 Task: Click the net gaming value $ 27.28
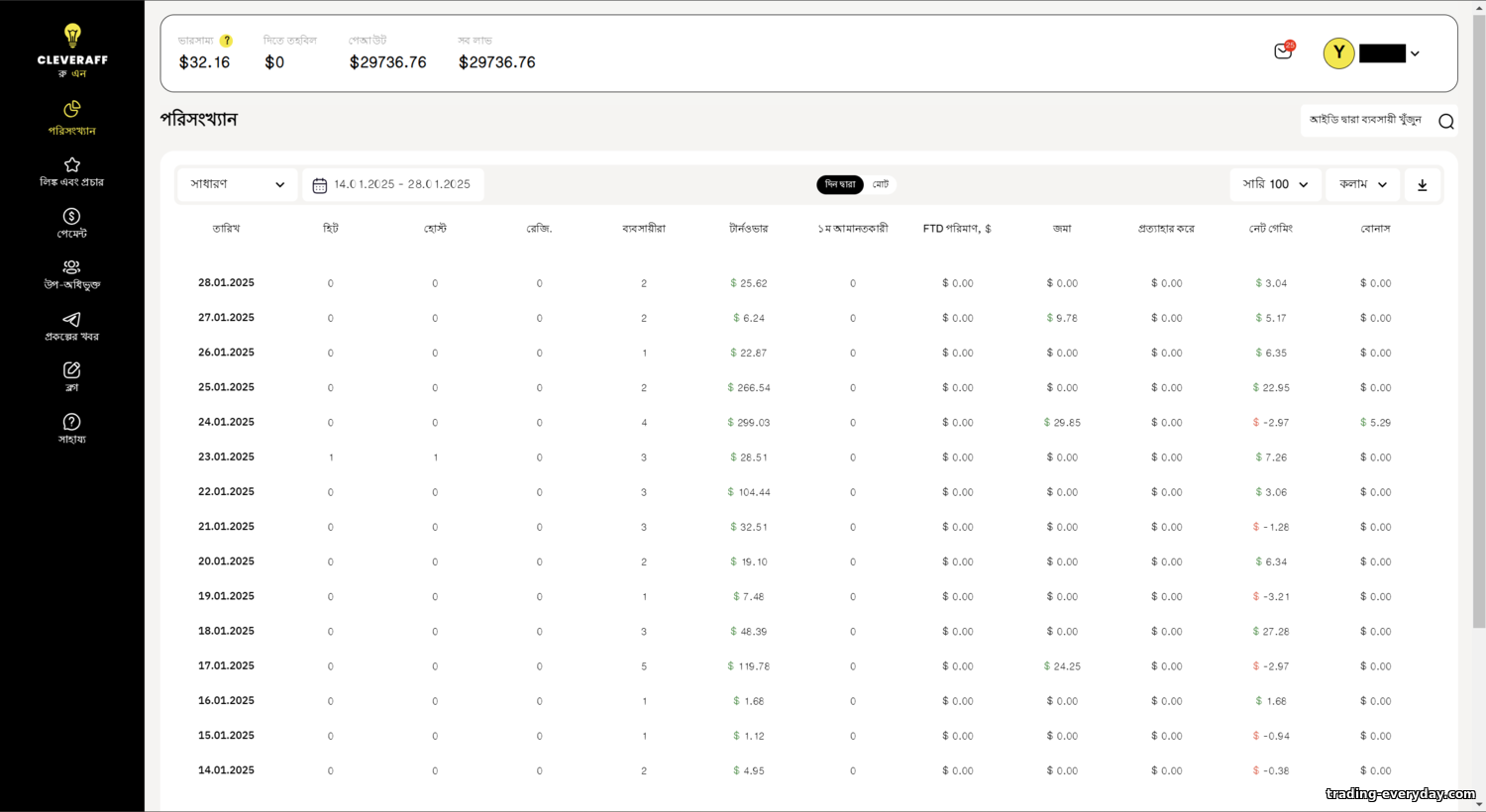pyautogui.click(x=1271, y=632)
